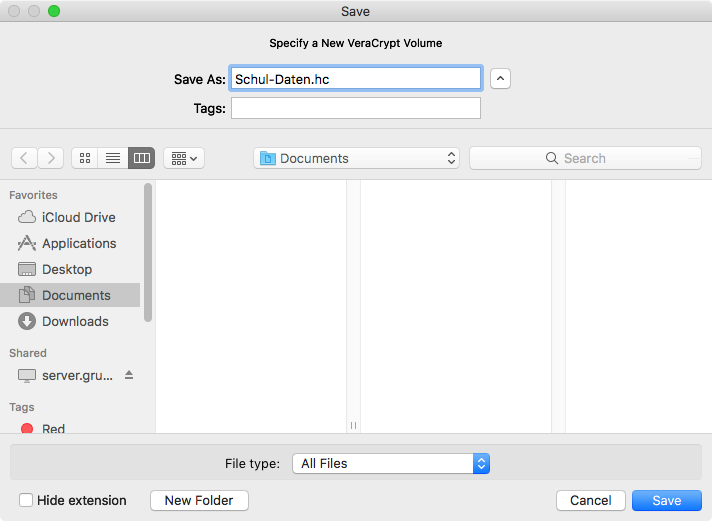The height and width of the screenshot is (521, 712).
Task: Click the Tags input field
Action: [356, 108]
